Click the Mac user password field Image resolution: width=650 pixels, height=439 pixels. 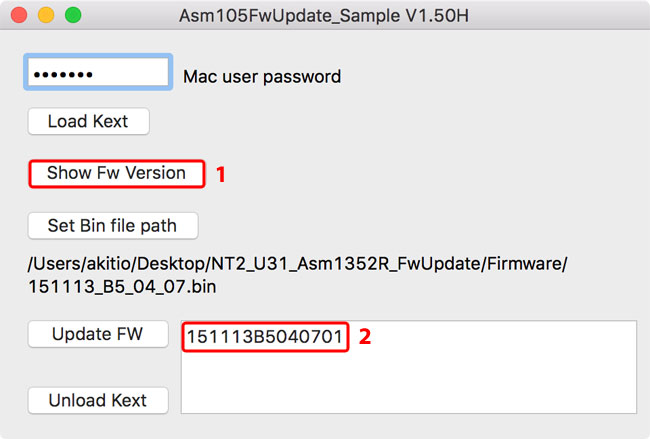pyautogui.click(x=97, y=74)
